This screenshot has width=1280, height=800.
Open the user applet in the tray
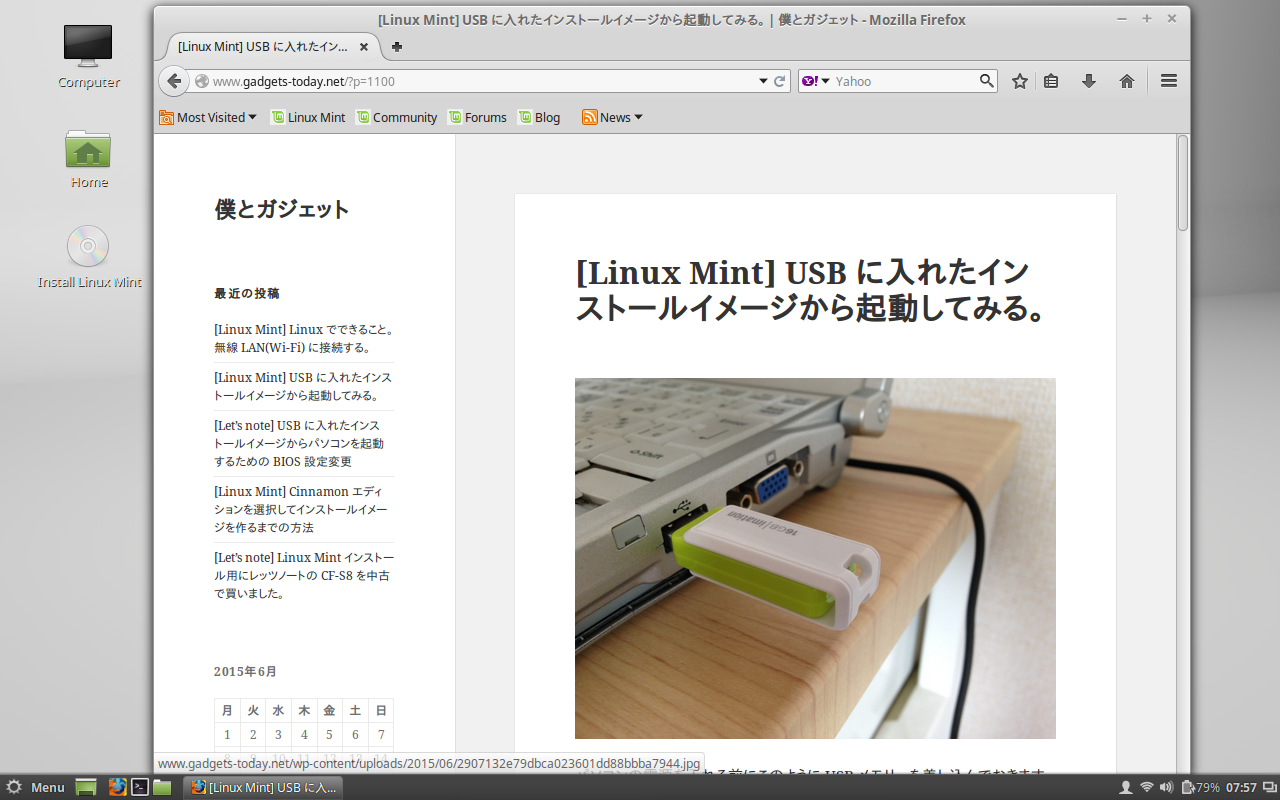click(x=1126, y=787)
